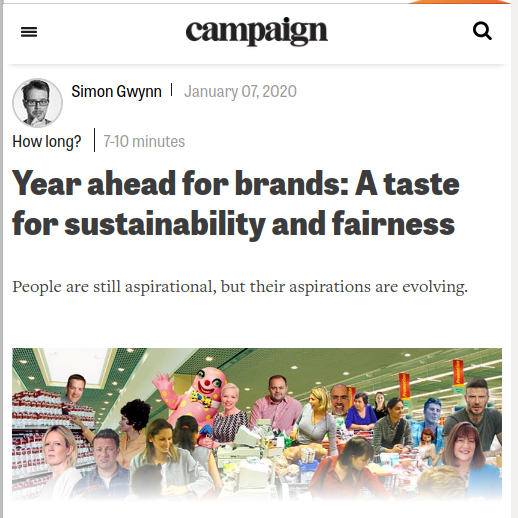The image size is (518, 518).
Task: Open the hamburger navigation menu
Action: tap(29, 32)
